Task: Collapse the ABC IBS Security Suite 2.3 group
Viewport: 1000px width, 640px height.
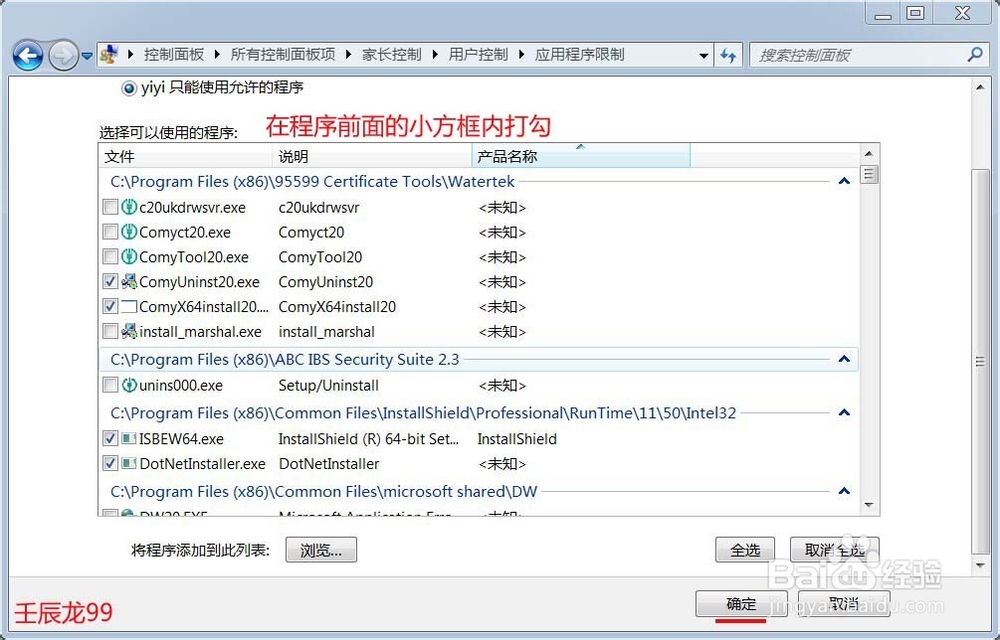Action: pos(843,359)
